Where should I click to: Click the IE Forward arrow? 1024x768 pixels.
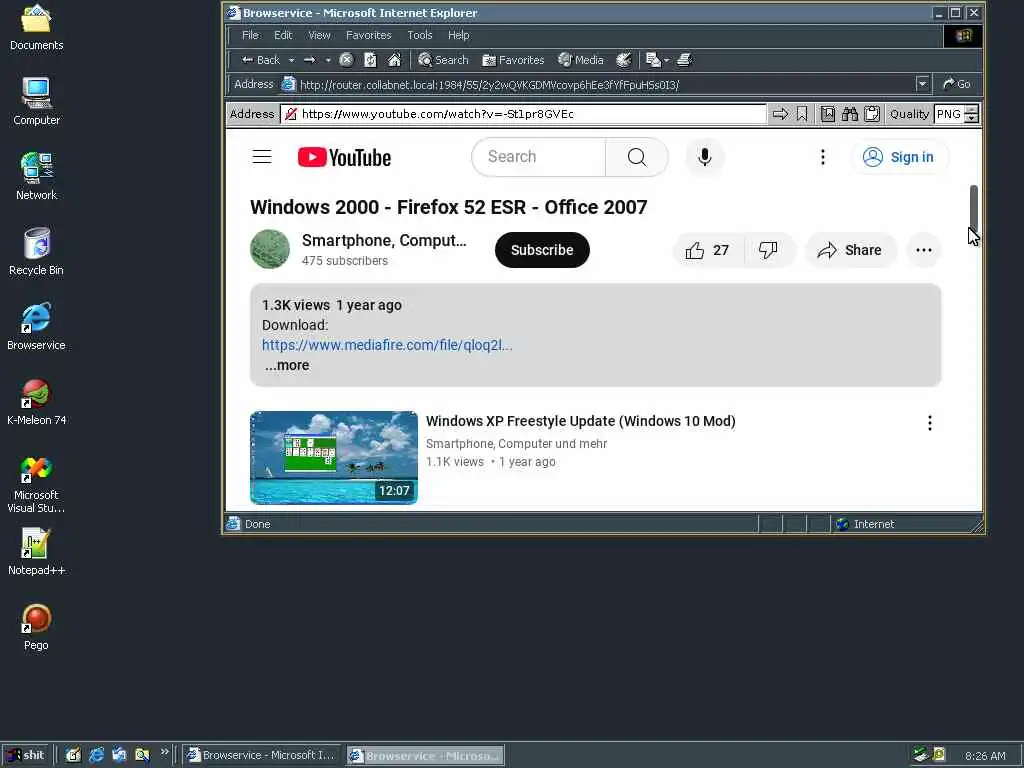coord(310,60)
